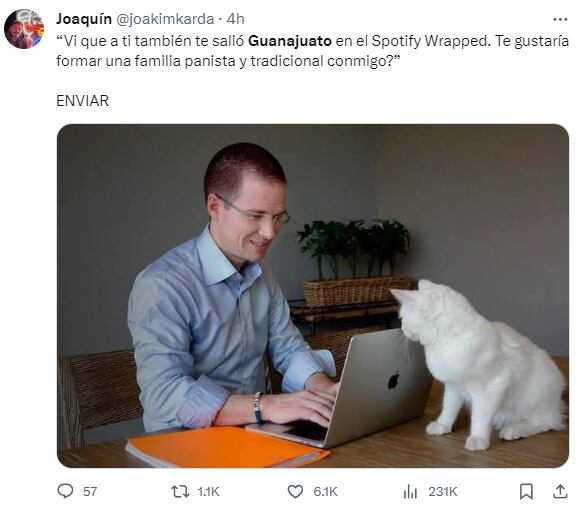Click the 6.1K likes count
Image resolution: width=585 pixels, height=512 pixels.
coord(325,491)
